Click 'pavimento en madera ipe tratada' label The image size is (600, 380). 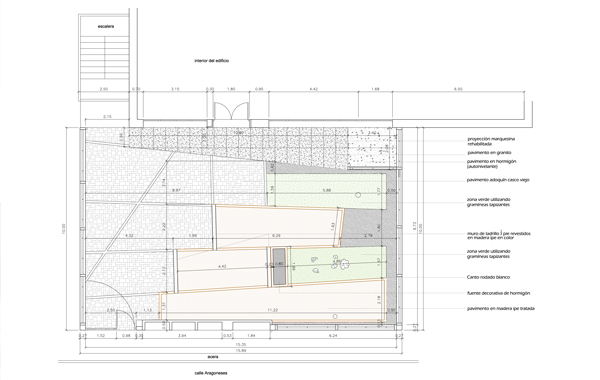click(501, 308)
